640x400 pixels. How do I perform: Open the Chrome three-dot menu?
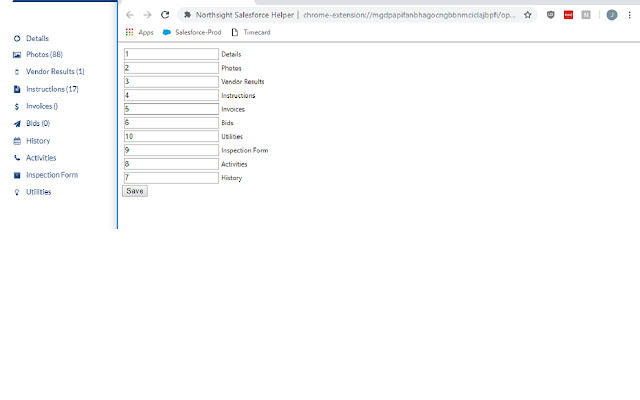click(x=629, y=15)
